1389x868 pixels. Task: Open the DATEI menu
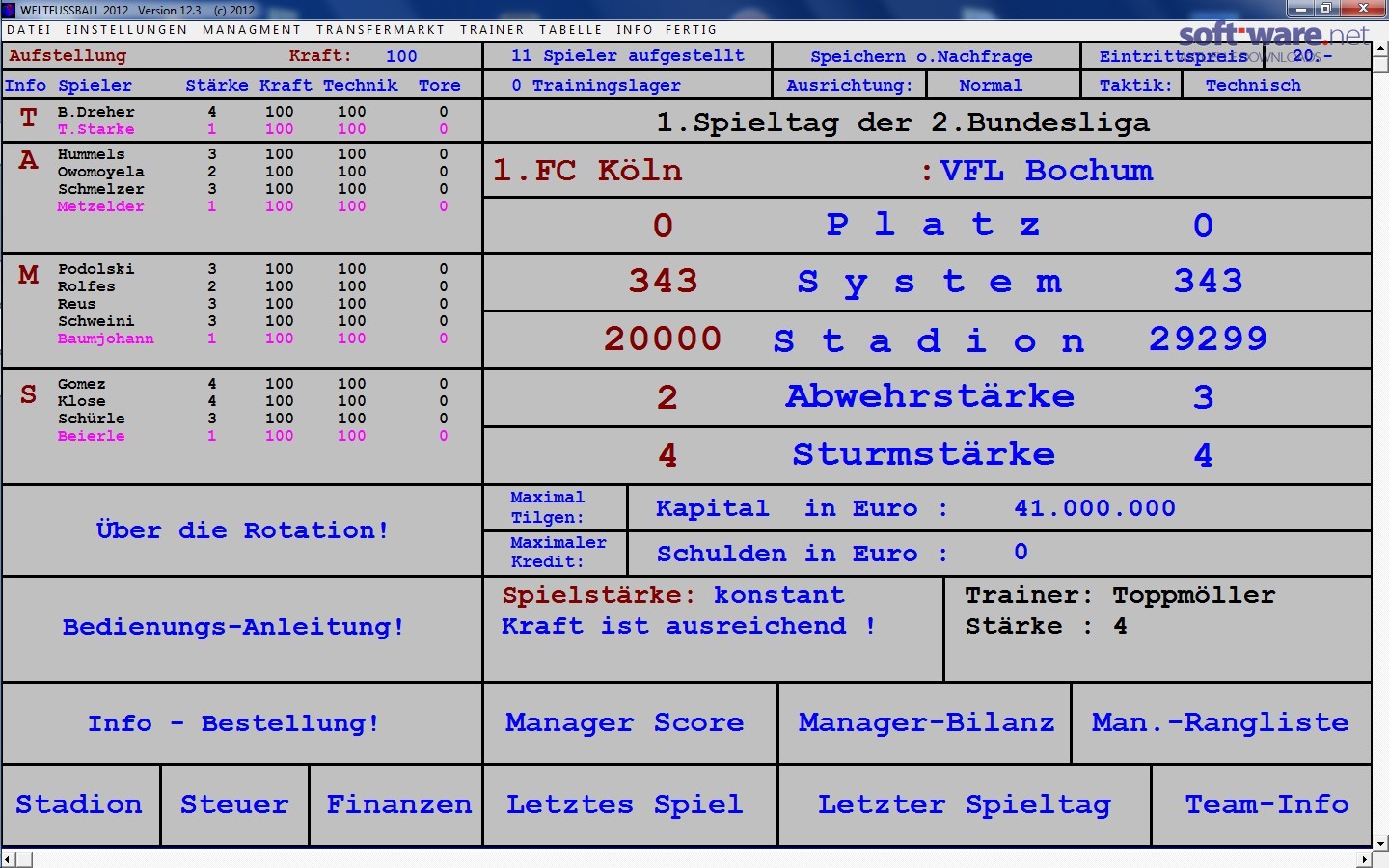[x=29, y=30]
